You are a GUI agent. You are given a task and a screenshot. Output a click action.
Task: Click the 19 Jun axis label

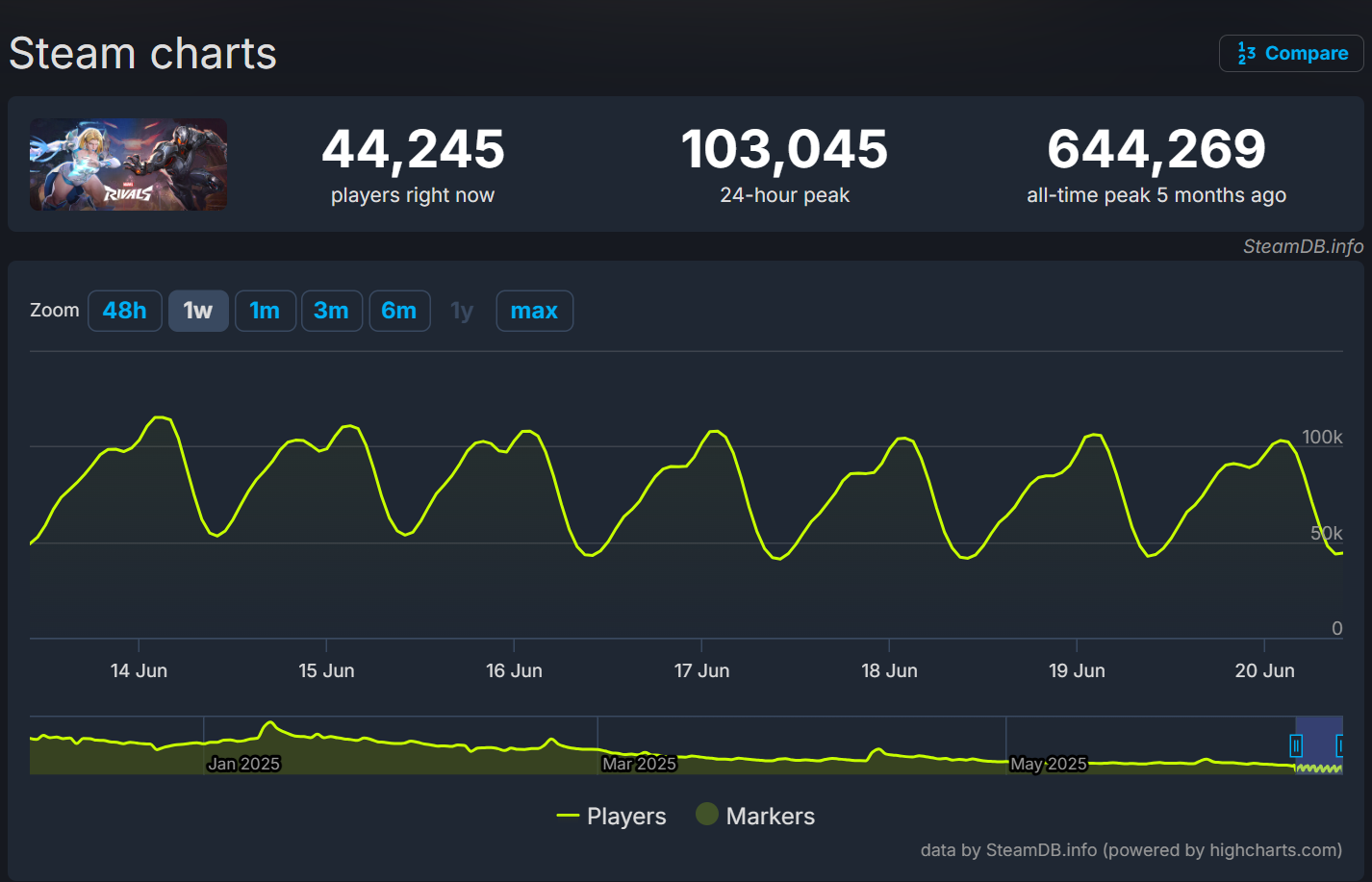1077,670
